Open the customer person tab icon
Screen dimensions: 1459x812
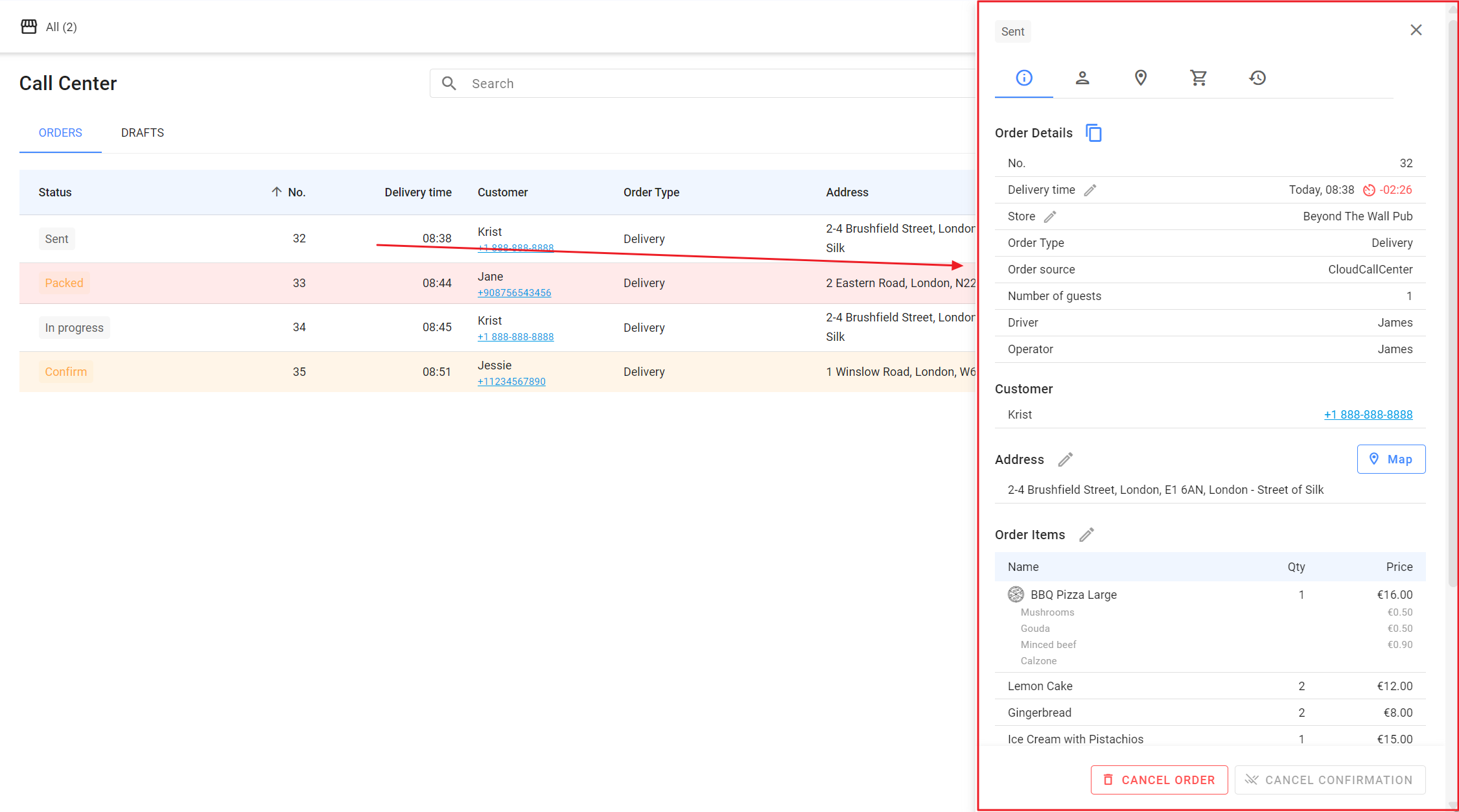1082,78
